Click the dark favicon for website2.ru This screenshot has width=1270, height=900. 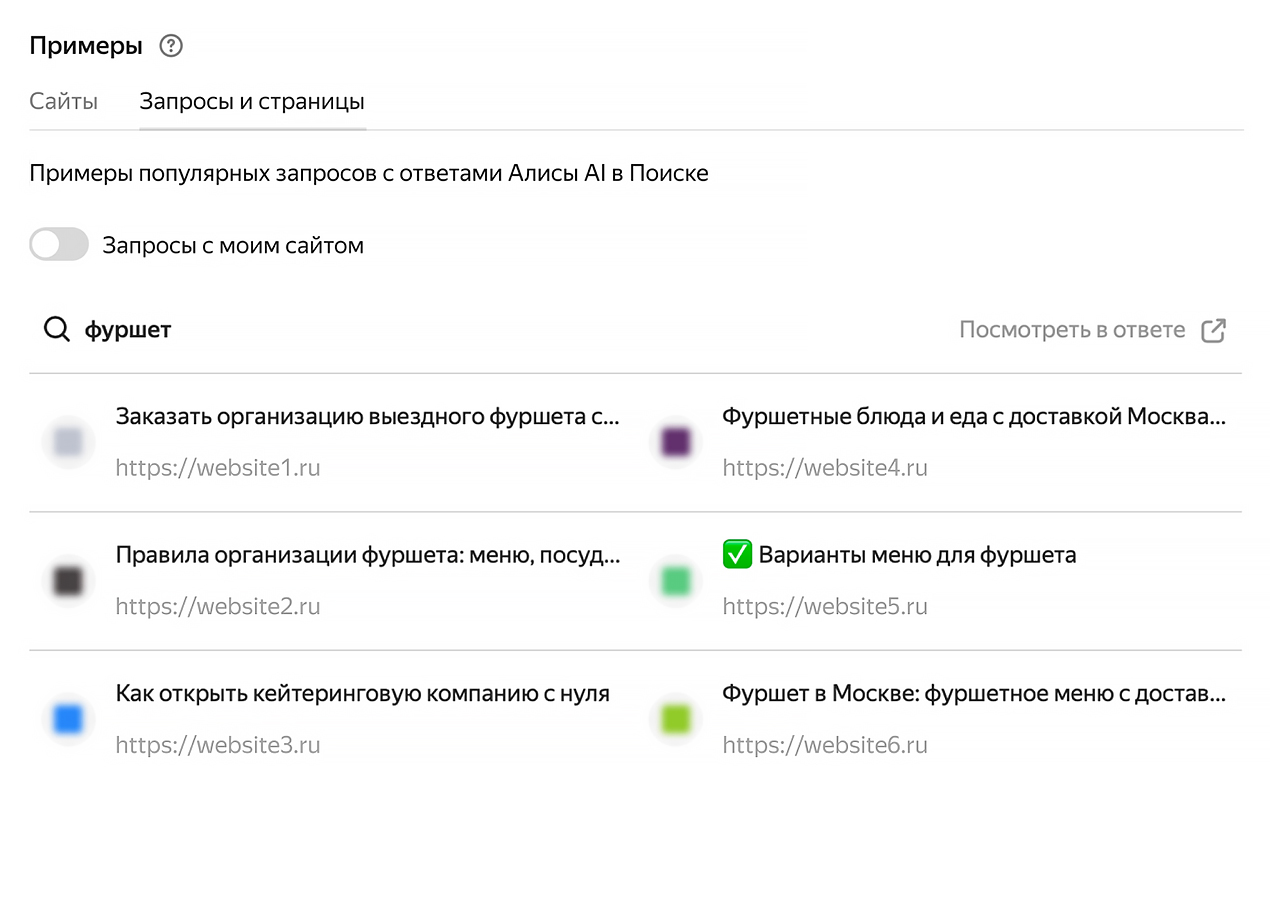tap(68, 580)
